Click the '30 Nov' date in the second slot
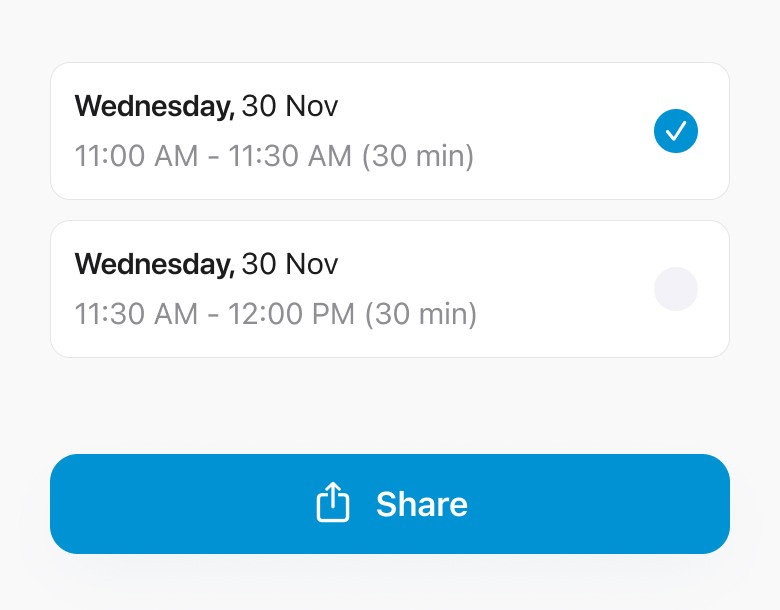Screen dimensions: 780x610 pos(290,264)
